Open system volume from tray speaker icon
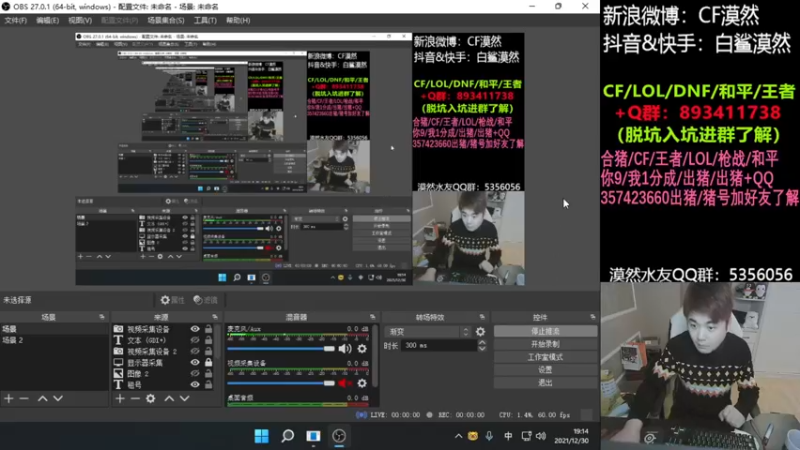This screenshot has height=450, width=800. coord(541,436)
